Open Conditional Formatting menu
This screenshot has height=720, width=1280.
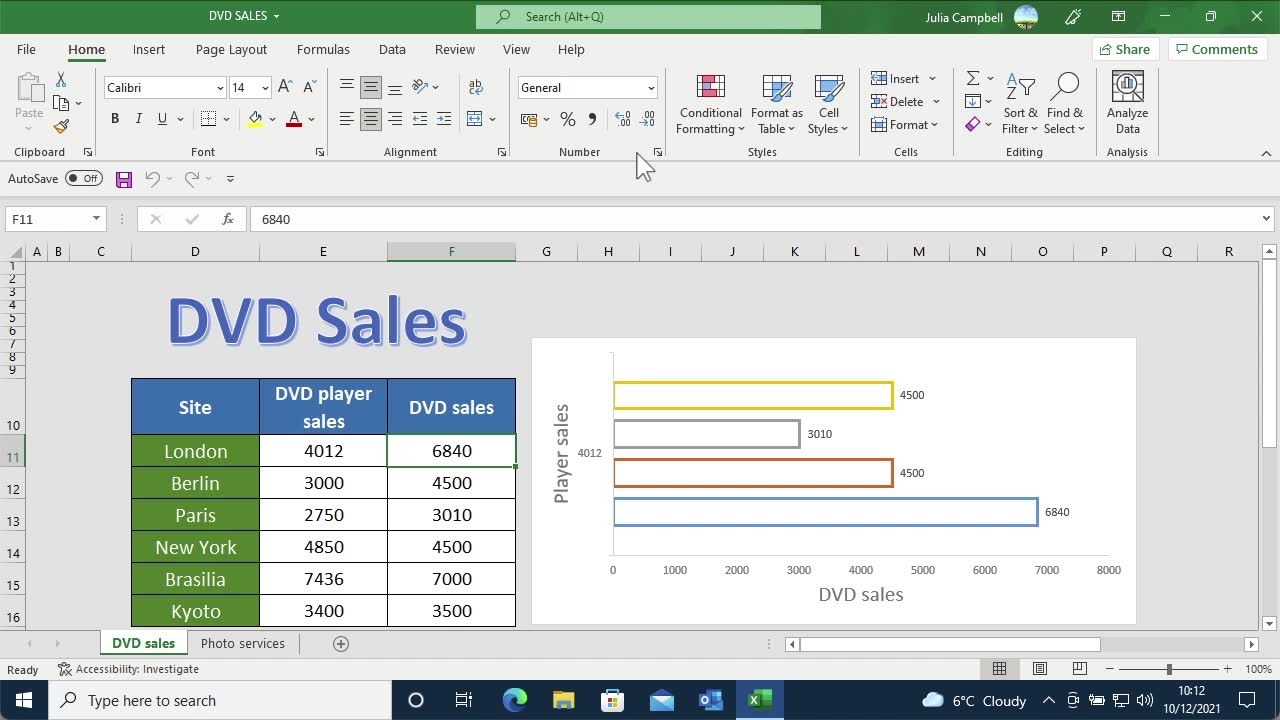710,105
